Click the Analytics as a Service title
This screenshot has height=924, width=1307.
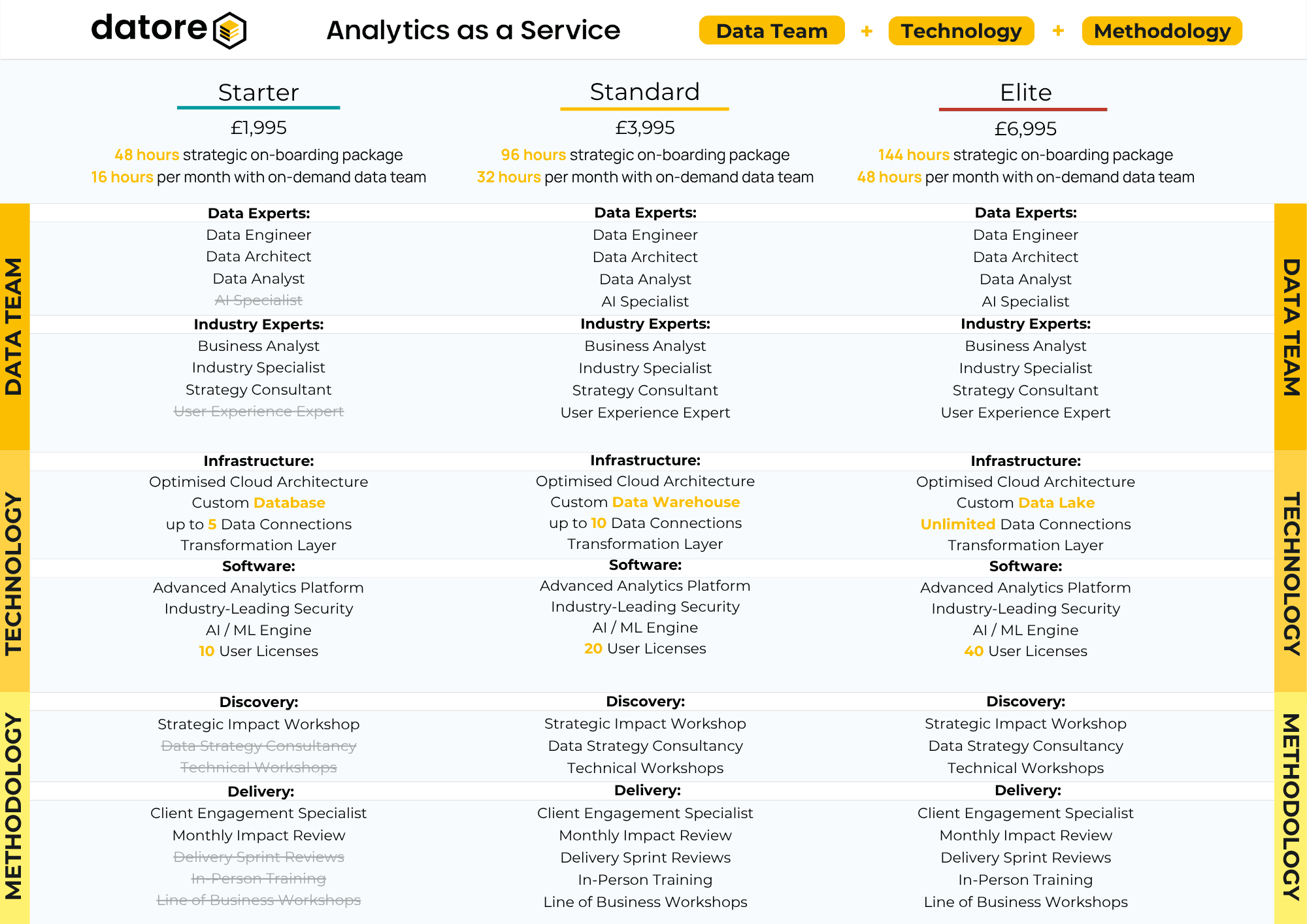[x=473, y=30]
